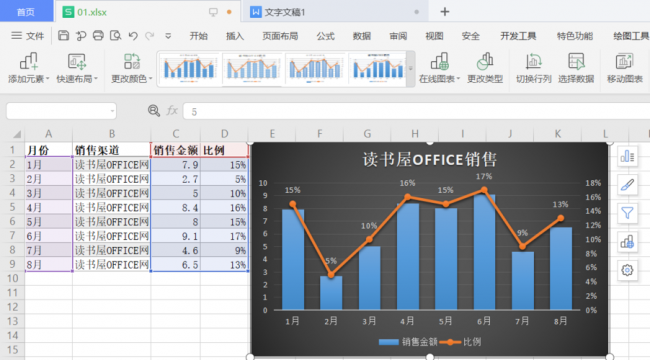Open the Name Box dropdown arrow
650x360 pixels.
point(112,111)
